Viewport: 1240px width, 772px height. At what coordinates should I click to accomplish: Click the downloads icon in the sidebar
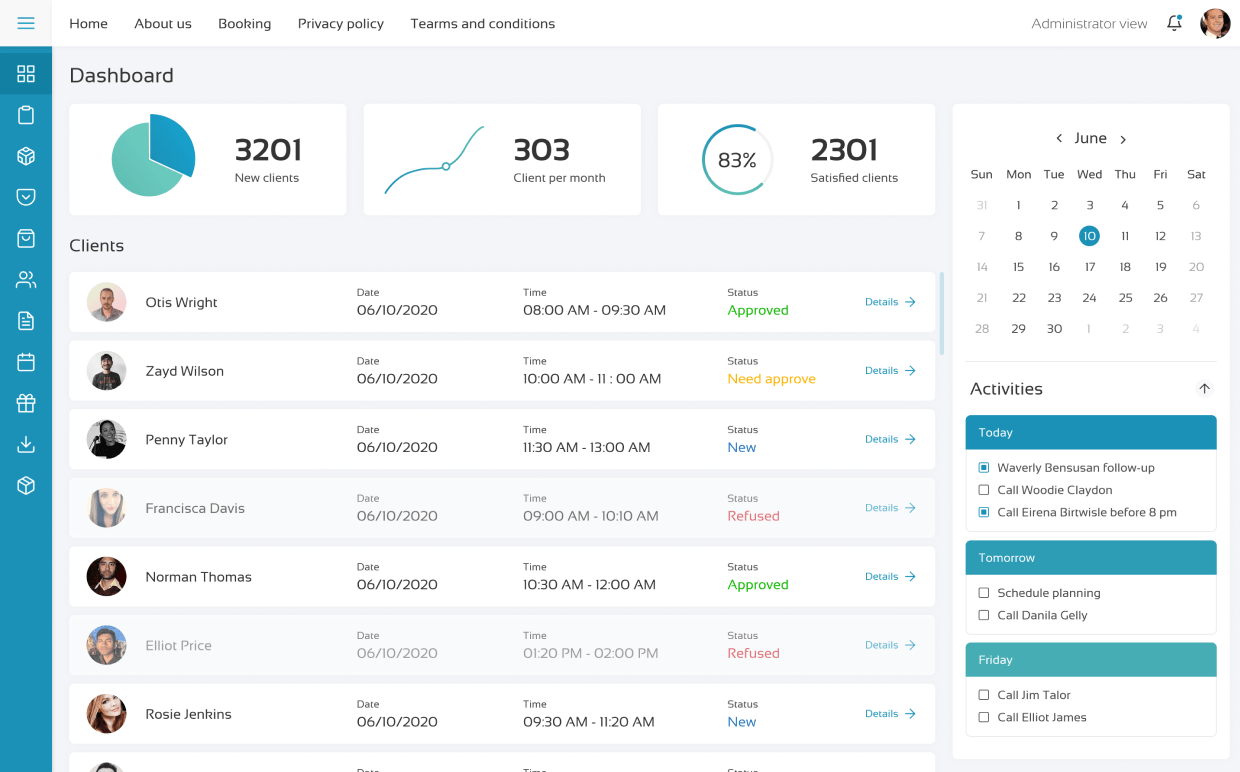[25, 443]
